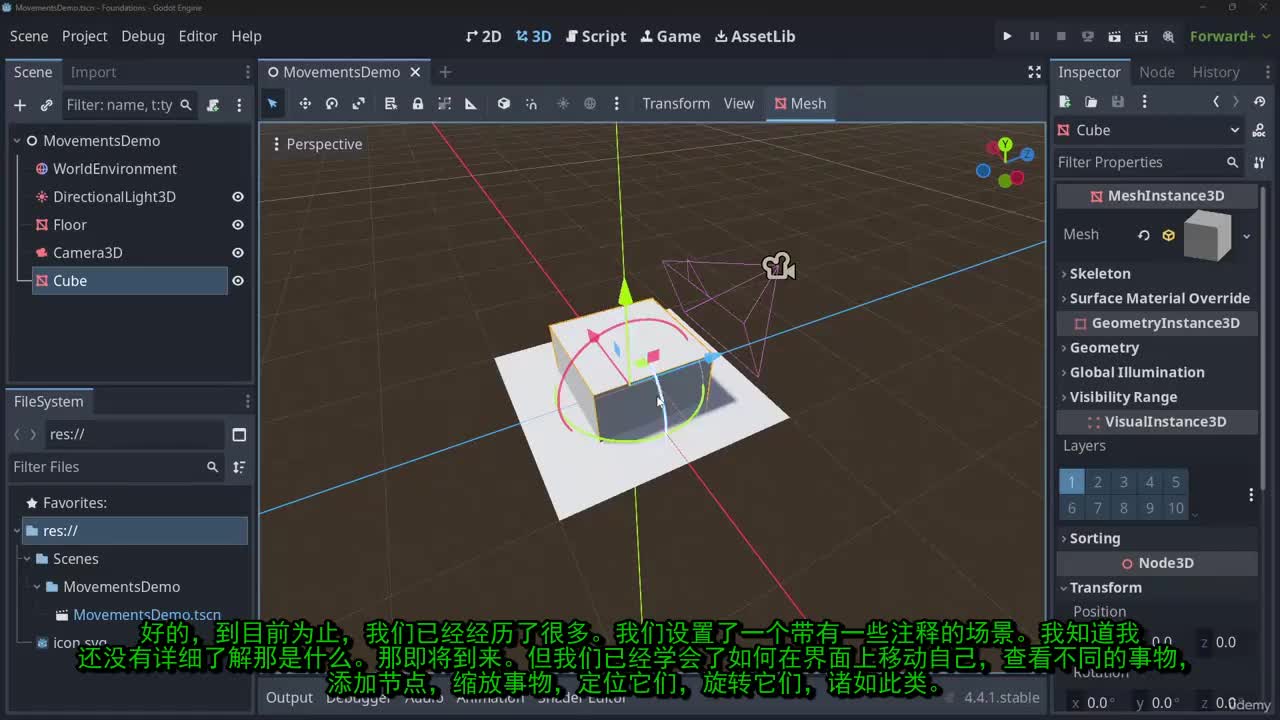Screen dimensions: 1280x720
Task: Hide the DirectionalLight3D node
Action: click(238, 197)
